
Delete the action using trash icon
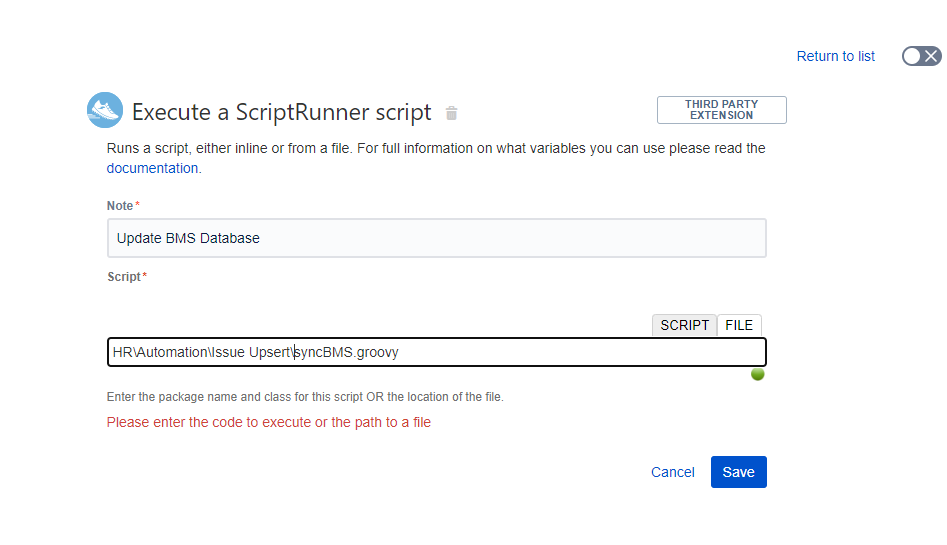click(451, 113)
